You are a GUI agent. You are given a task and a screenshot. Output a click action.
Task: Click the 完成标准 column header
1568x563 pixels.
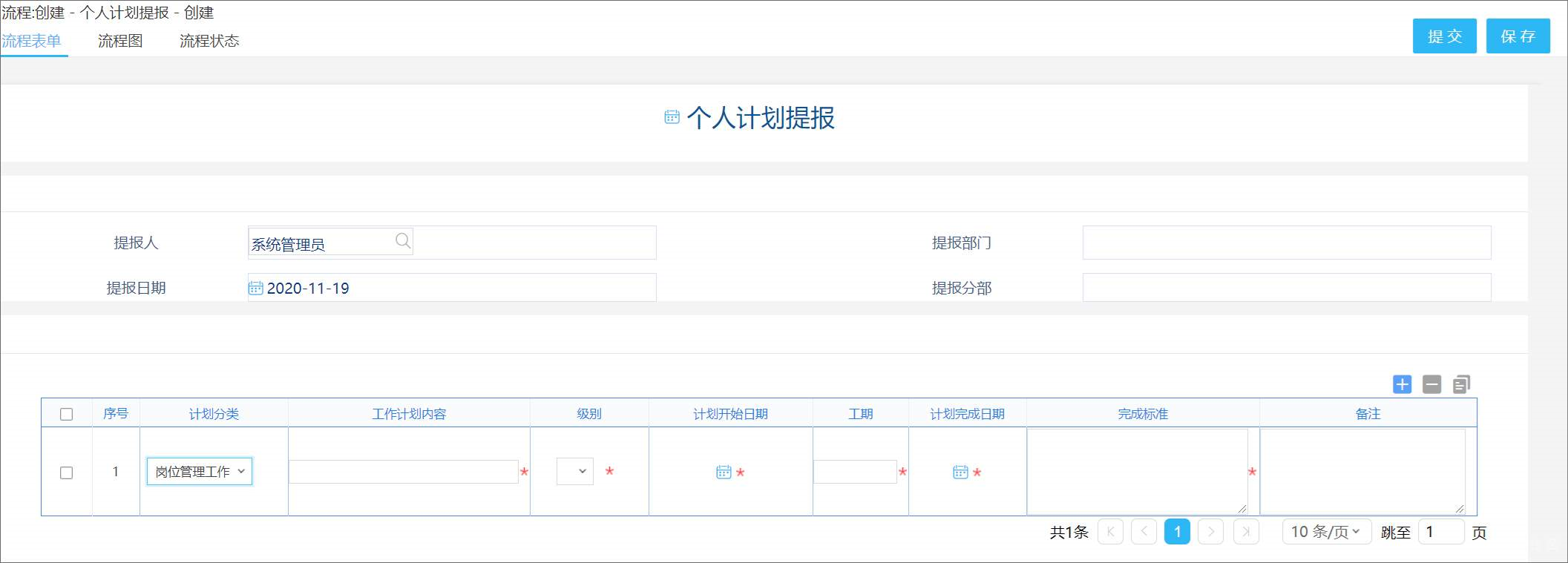pyautogui.click(x=1143, y=414)
